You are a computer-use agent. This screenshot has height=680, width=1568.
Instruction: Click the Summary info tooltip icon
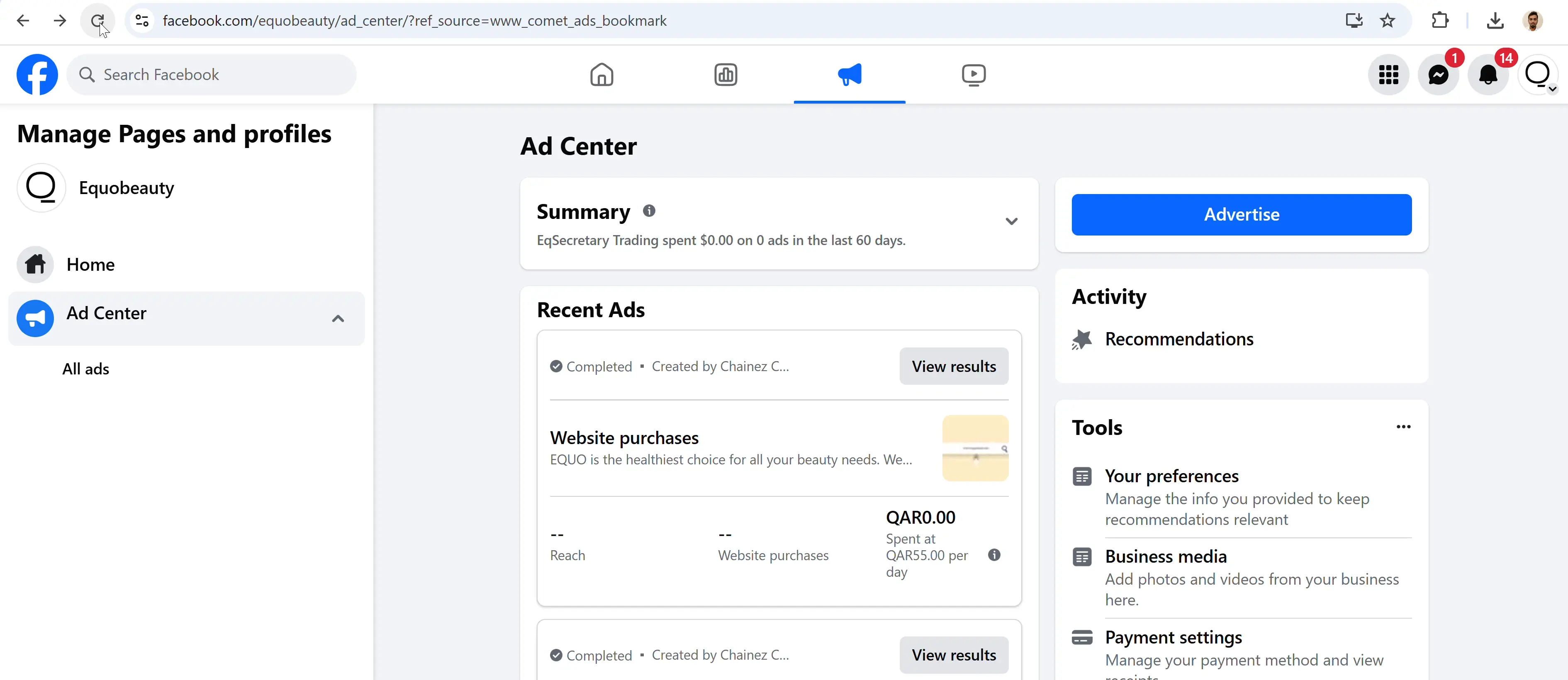pos(649,211)
